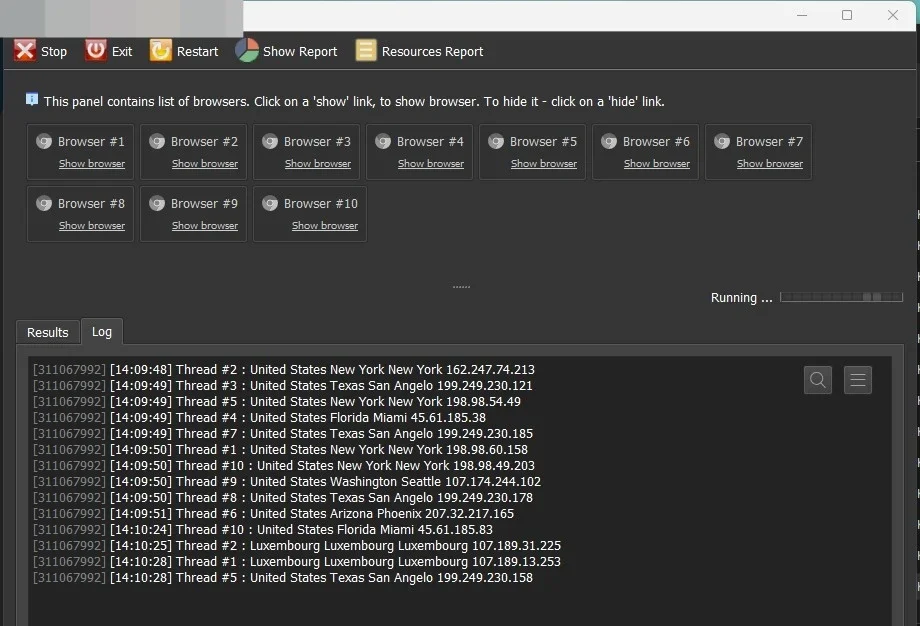Click the Browser #1 label
The width and height of the screenshot is (920, 626).
92,141
